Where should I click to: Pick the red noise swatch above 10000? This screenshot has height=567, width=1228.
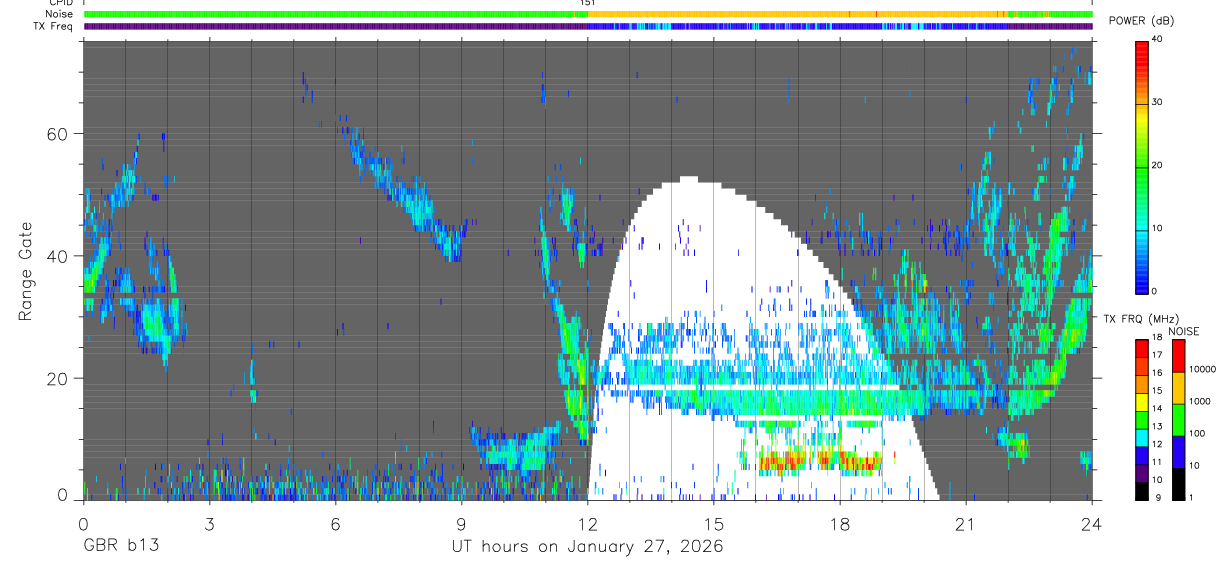tap(1178, 356)
